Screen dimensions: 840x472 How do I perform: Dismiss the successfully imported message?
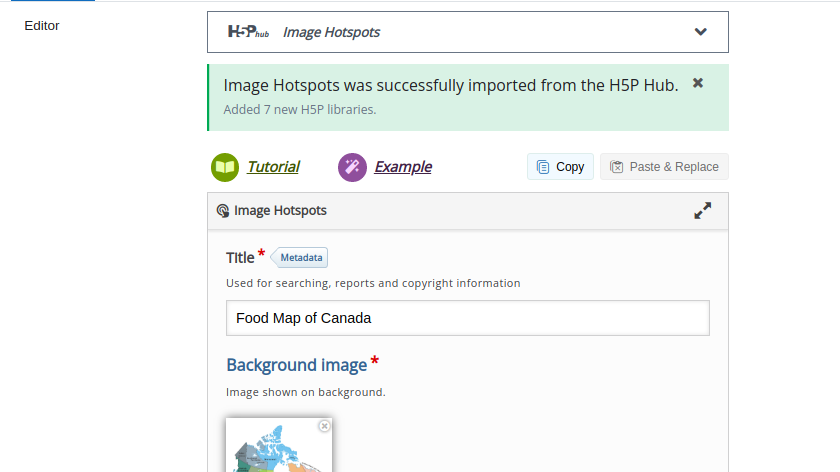point(698,83)
